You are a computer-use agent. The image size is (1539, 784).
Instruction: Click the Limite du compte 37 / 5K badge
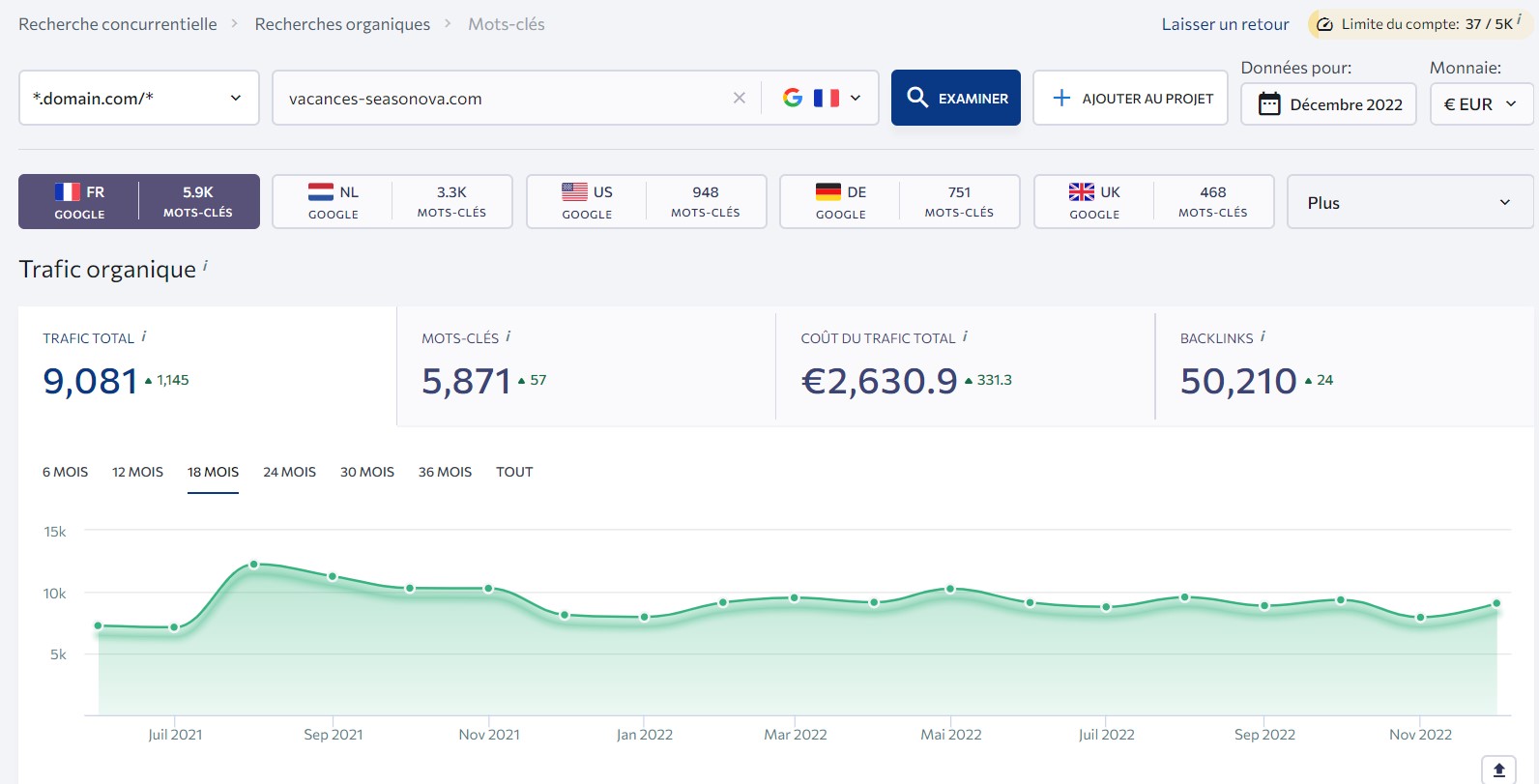(1419, 24)
